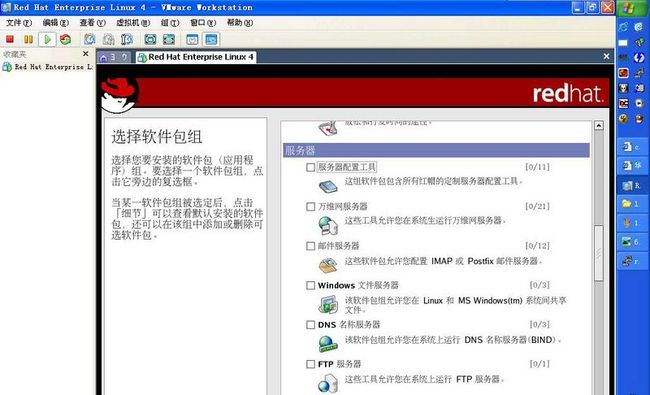Click the DNS 名称服务器 icon
650x395 pixels.
(328, 344)
